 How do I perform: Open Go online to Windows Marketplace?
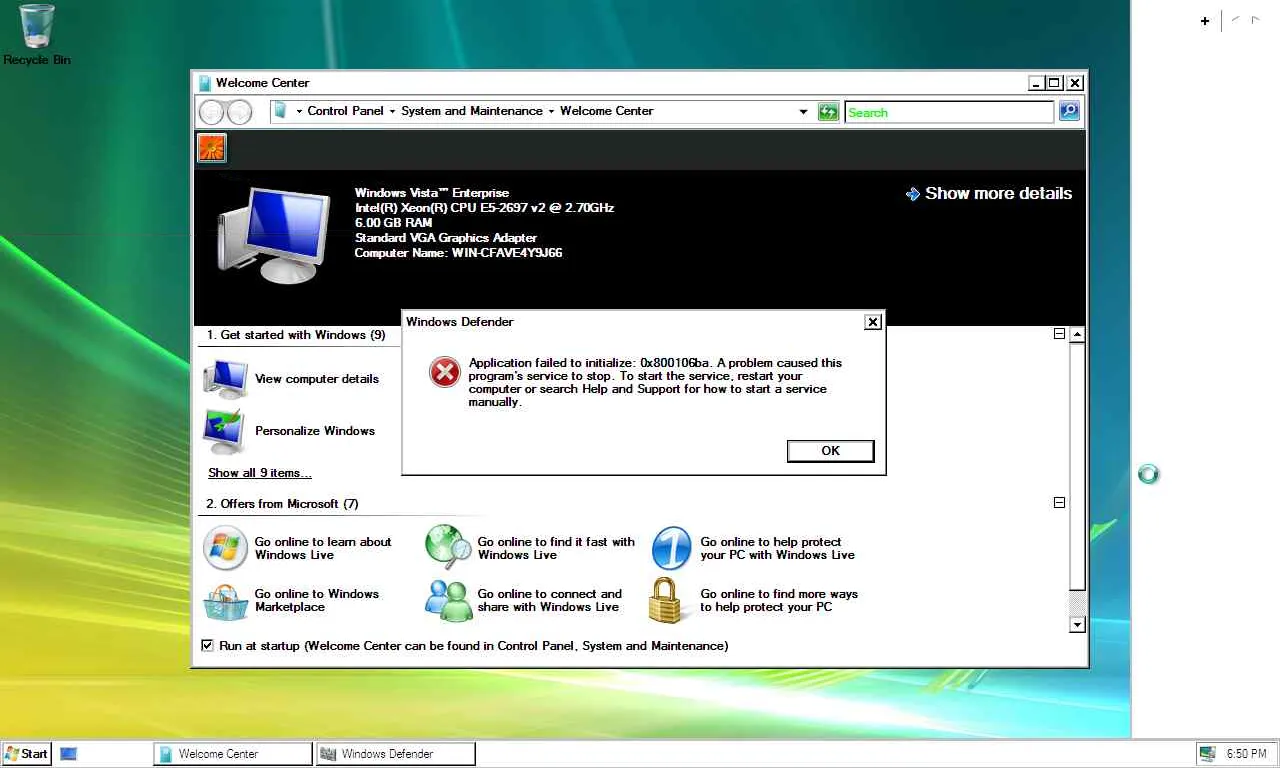pos(316,600)
